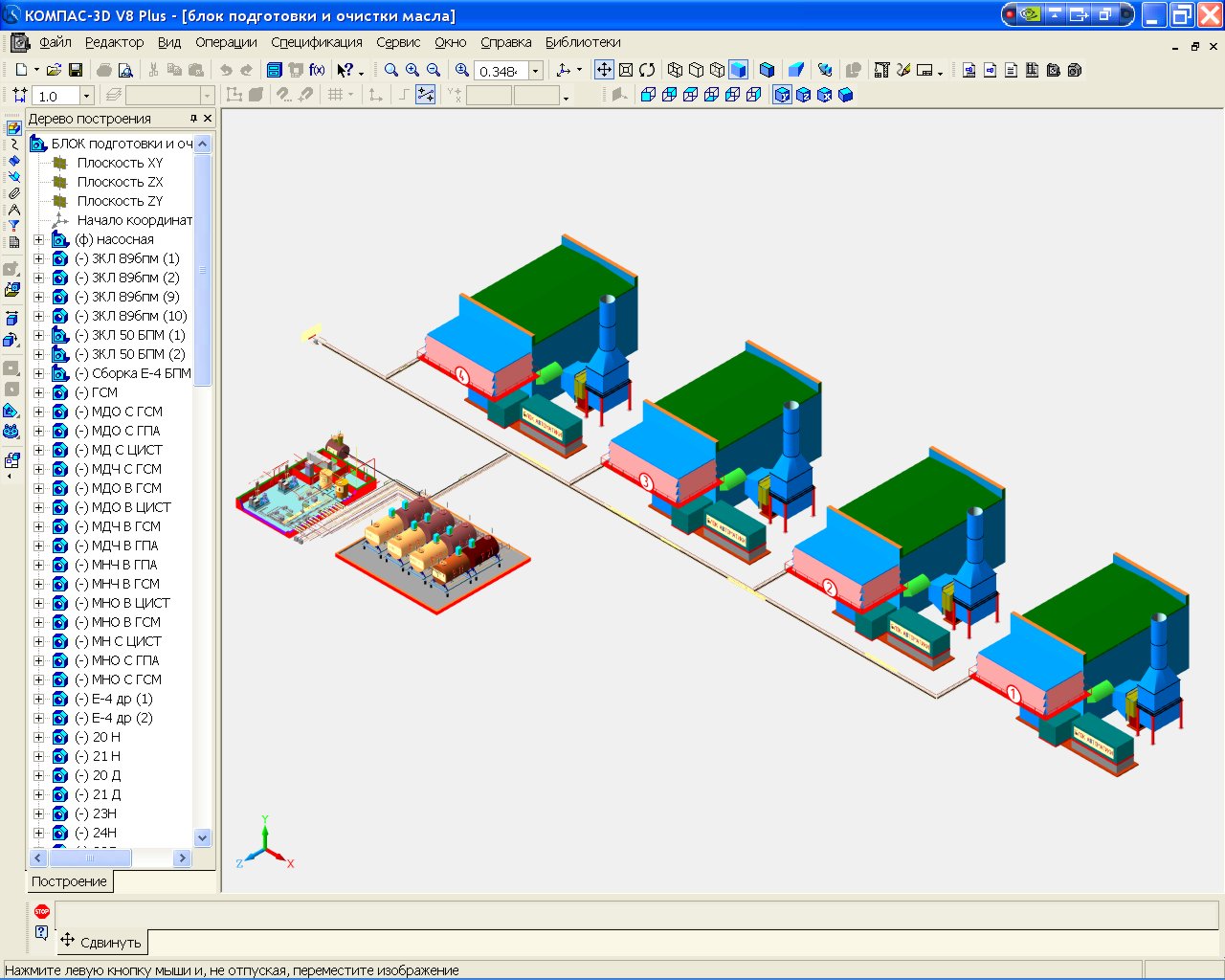Open the Библиотеки menu
1225x980 pixels.
(x=583, y=42)
